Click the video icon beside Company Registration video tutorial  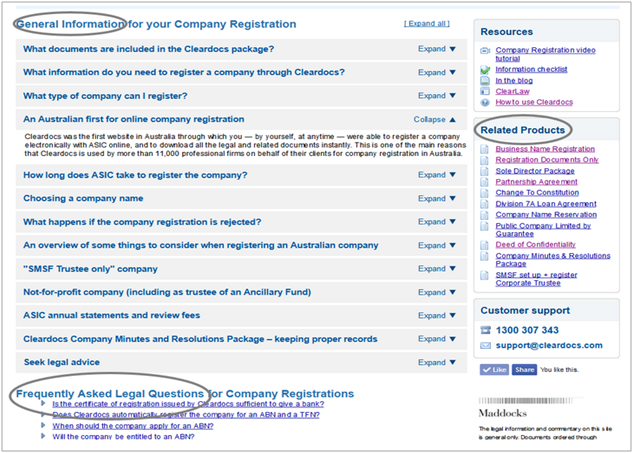click(x=485, y=51)
